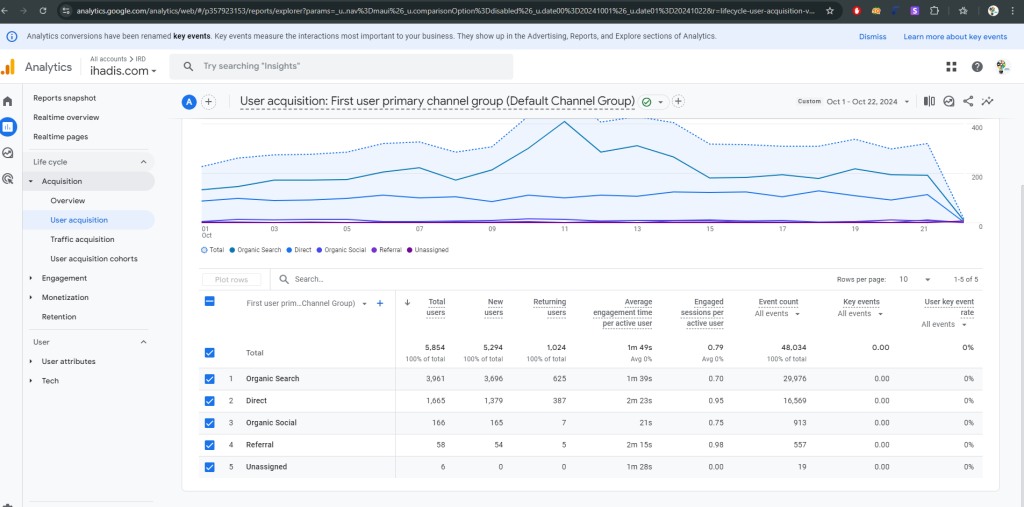Collapse the Life cycle section
This screenshot has width=1024, height=507.
pyautogui.click(x=143, y=162)
